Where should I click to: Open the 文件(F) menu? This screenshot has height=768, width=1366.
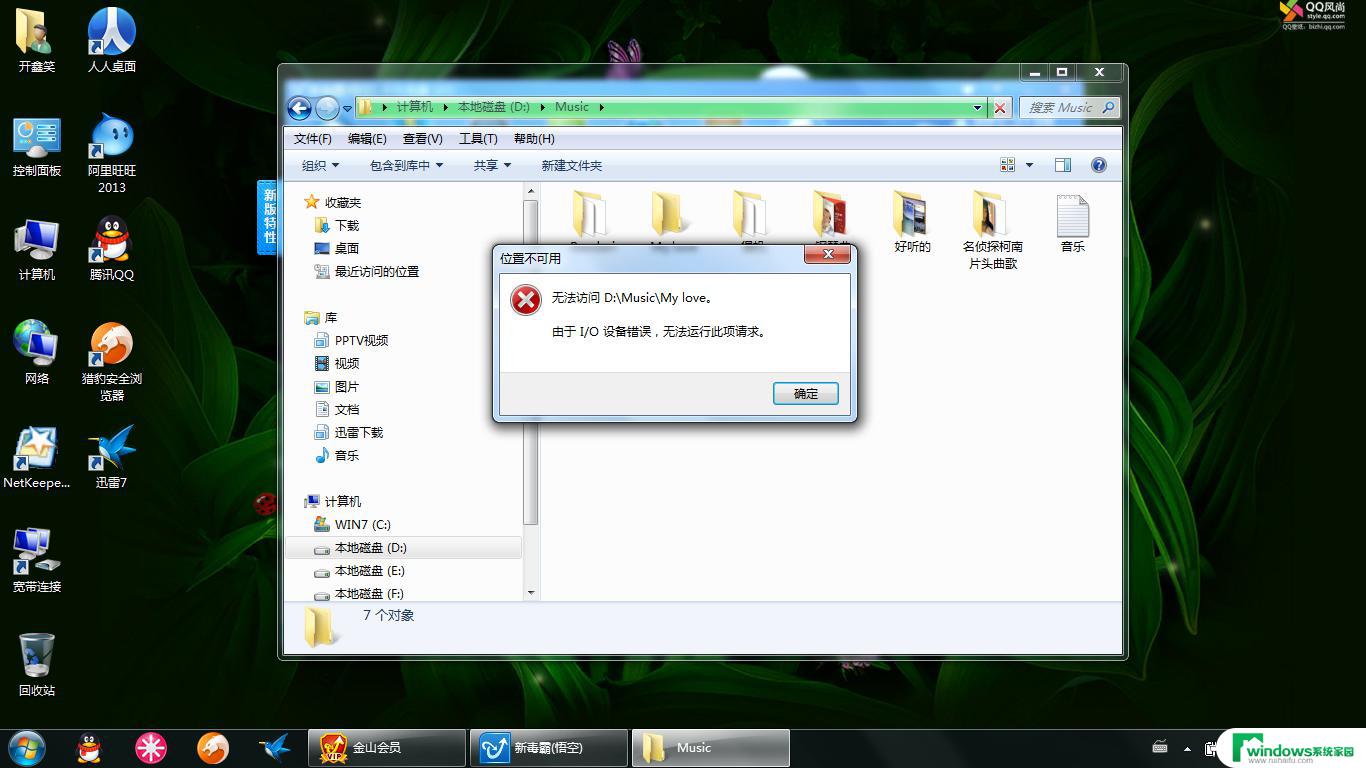[313, 139]
